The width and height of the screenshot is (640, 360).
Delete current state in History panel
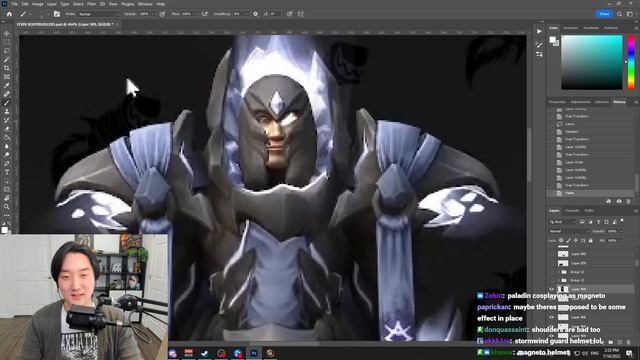coord(629,201)
